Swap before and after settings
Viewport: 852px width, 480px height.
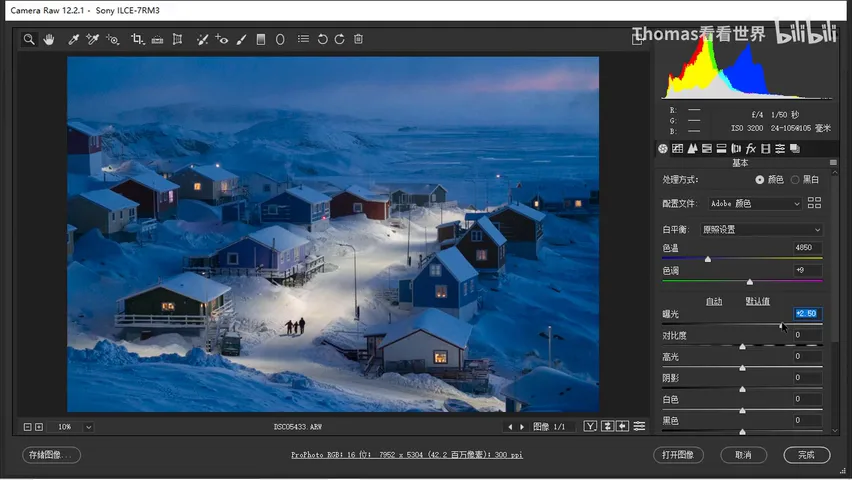(x=607, y=426)
